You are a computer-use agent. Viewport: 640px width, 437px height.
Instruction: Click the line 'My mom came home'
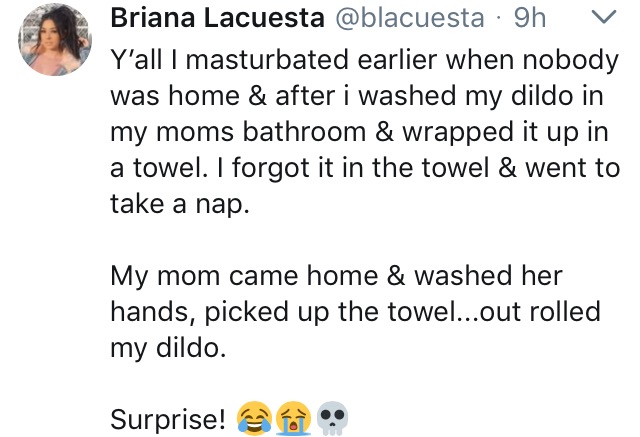click(336, 276)
